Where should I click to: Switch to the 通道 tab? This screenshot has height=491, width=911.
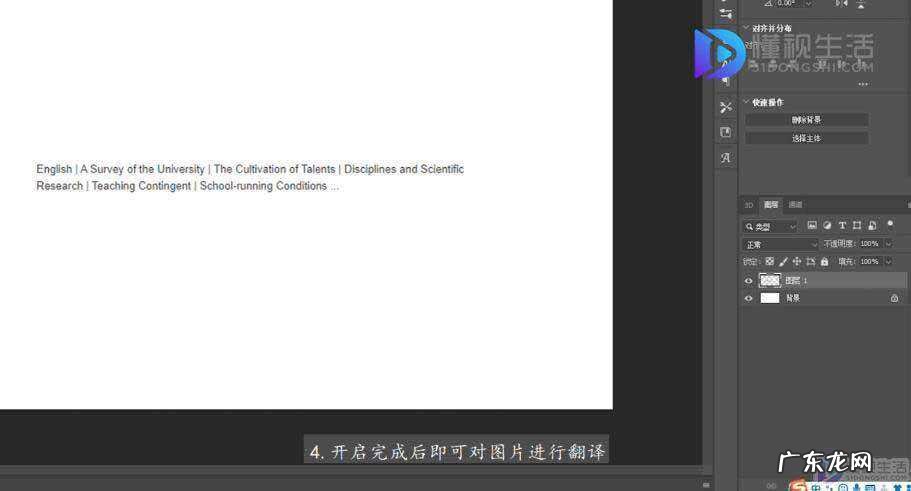795,205
